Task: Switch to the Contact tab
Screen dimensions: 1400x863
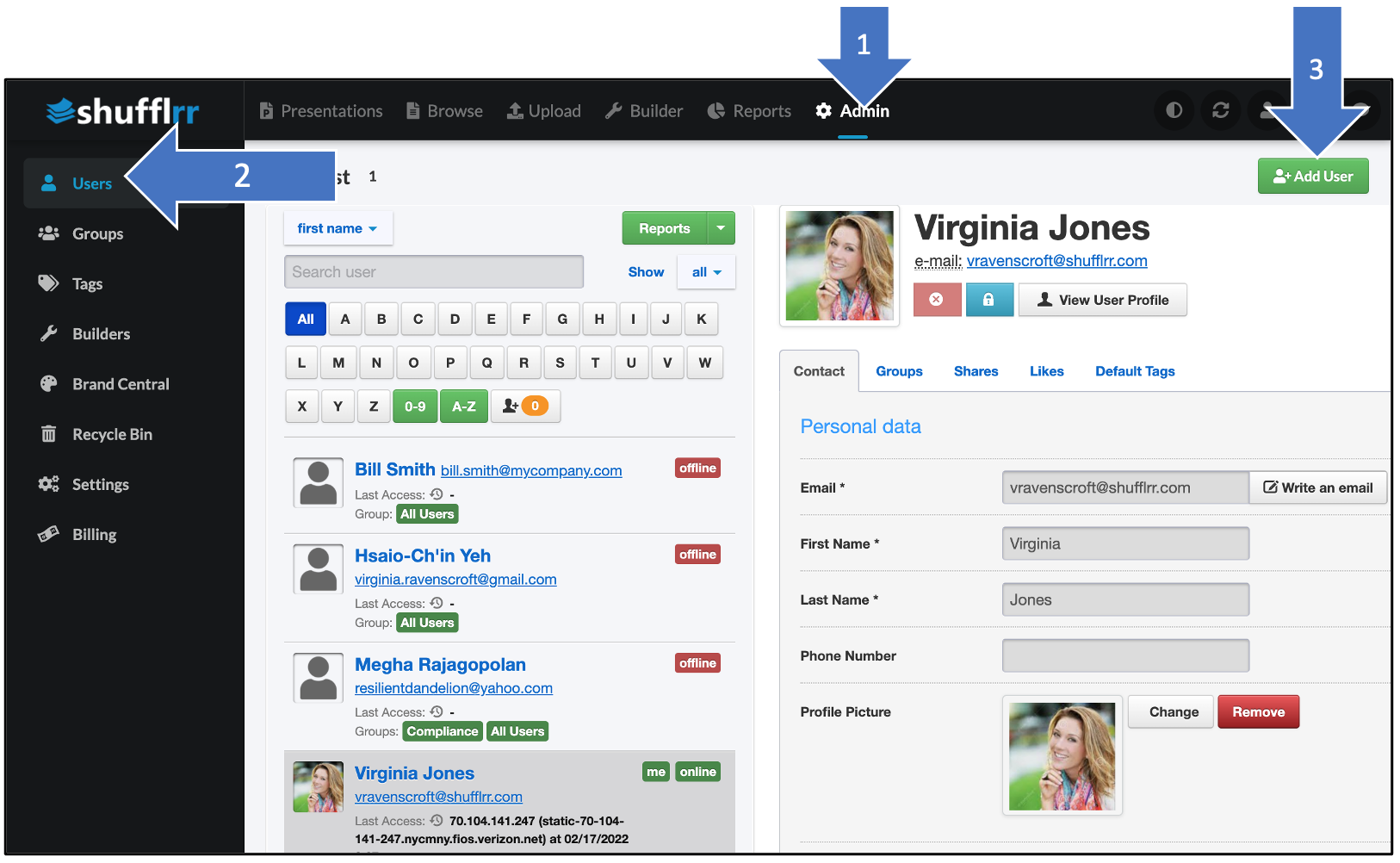Action: 819,371
